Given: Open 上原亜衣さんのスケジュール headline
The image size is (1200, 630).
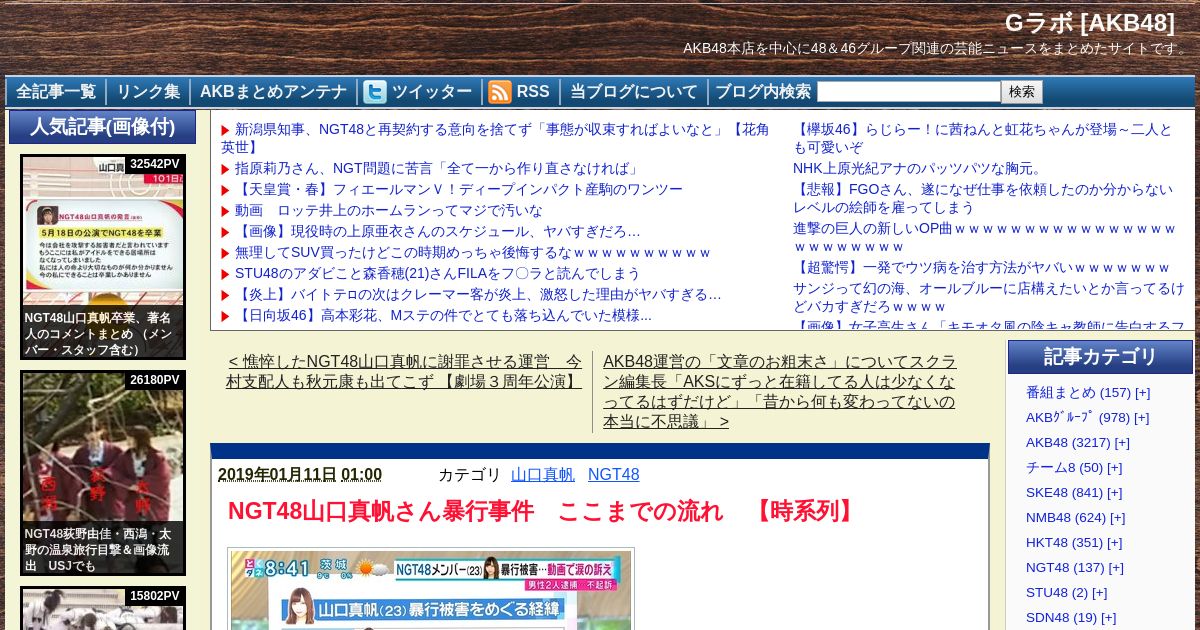Looking at the screenshot, I should point(437,232).
